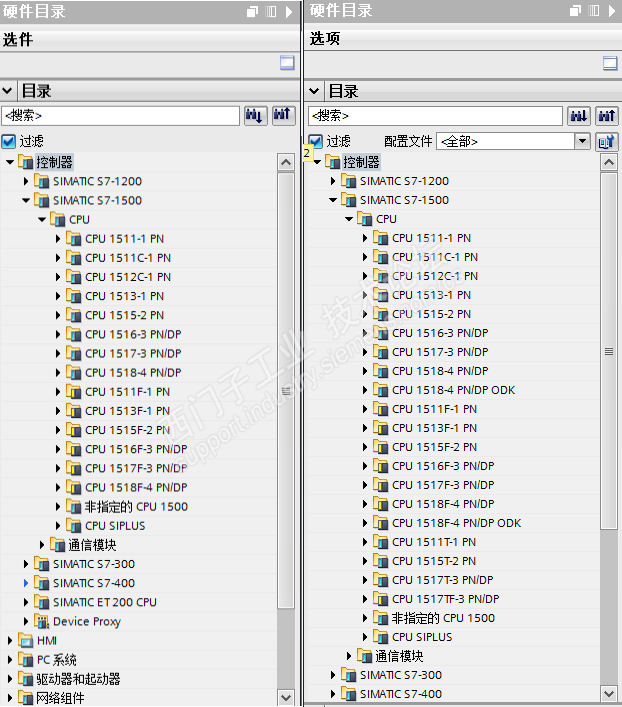Screen dimensions: 622x707
Task: Click the dock-pane icon in left title bar
Action: click(x=271, y=12)
